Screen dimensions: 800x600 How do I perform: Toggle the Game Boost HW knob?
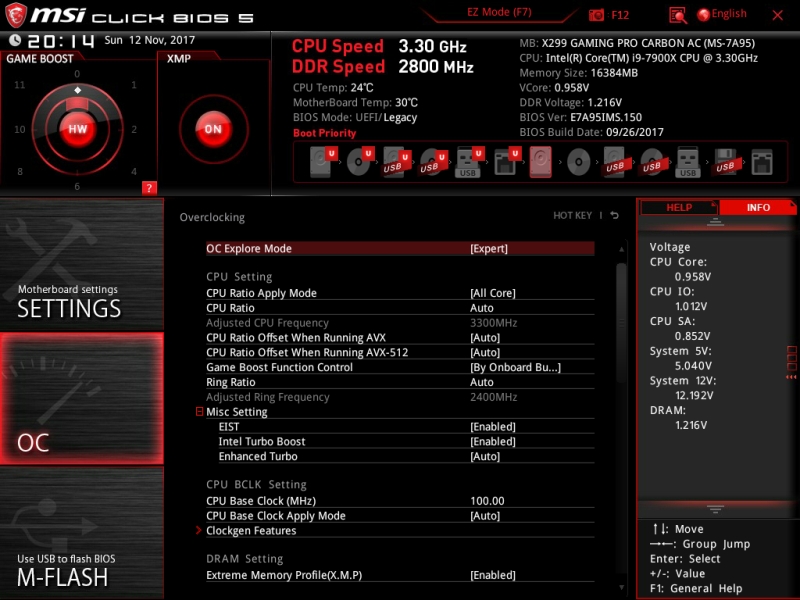[78, 129]
